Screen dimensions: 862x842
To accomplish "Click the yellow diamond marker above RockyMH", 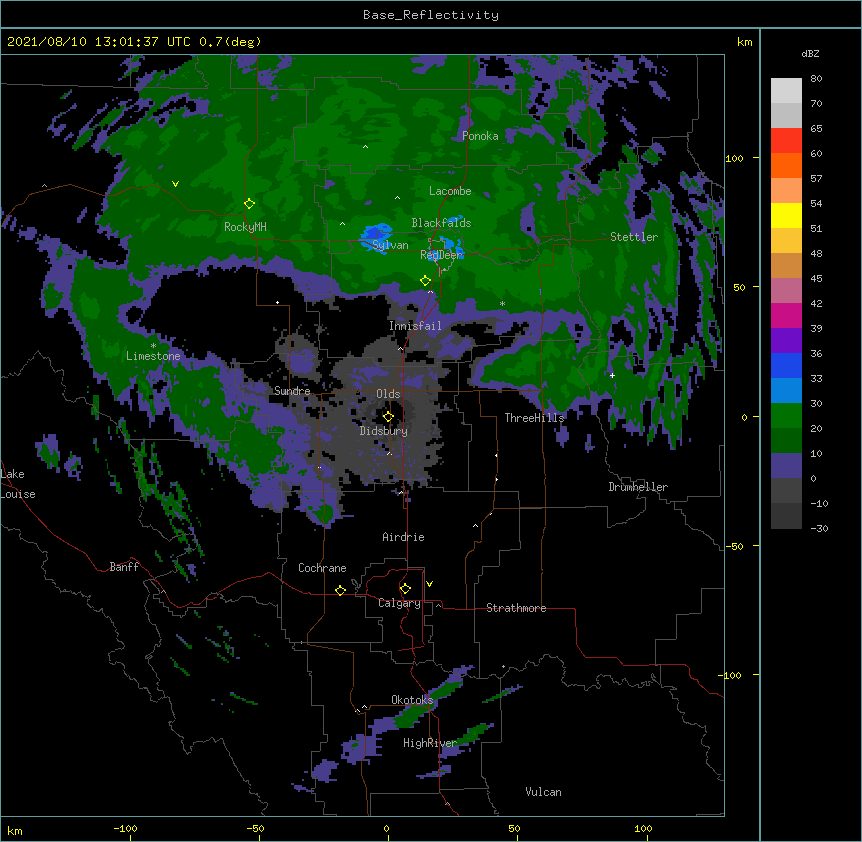I will [250, 204].
